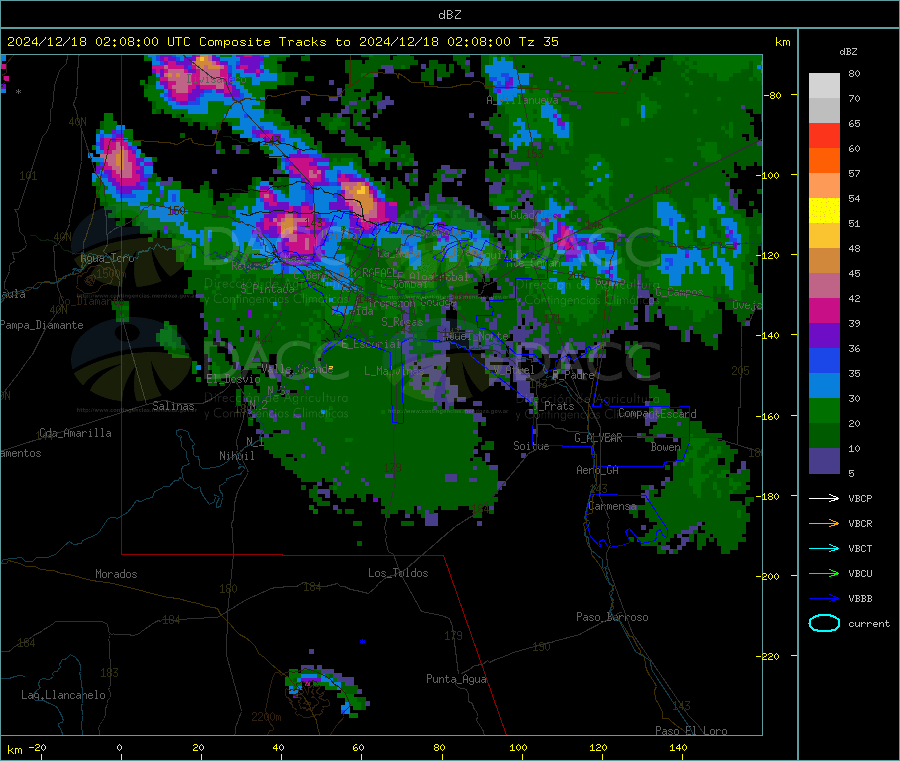Viewport: 900px width, 761px height.
Task: Click the green VBCU arrow in legend
Action: (824, 573)
